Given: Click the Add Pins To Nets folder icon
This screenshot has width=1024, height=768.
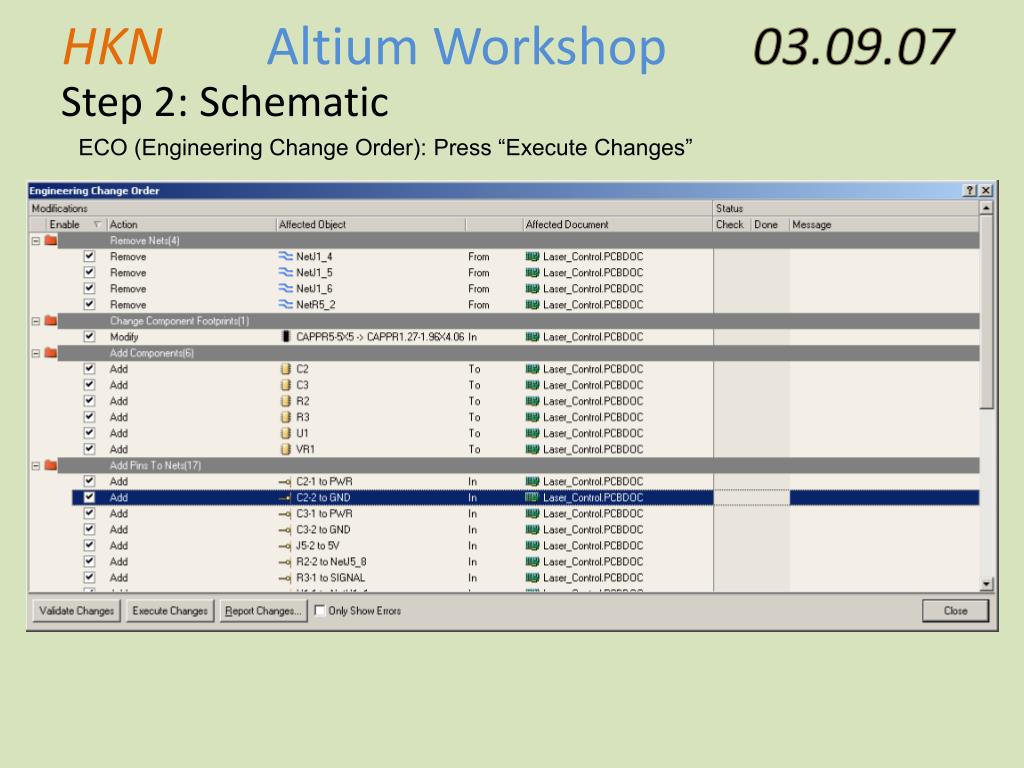Looking at the screenshot, I should point(50,466).
